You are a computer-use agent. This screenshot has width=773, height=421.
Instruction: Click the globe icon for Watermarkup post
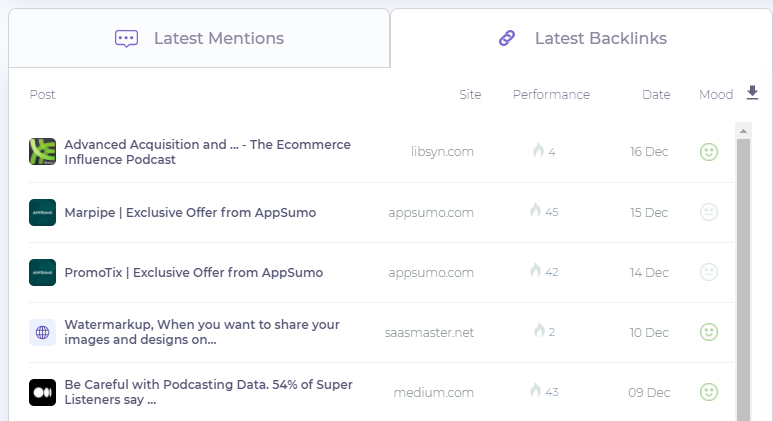42,332
